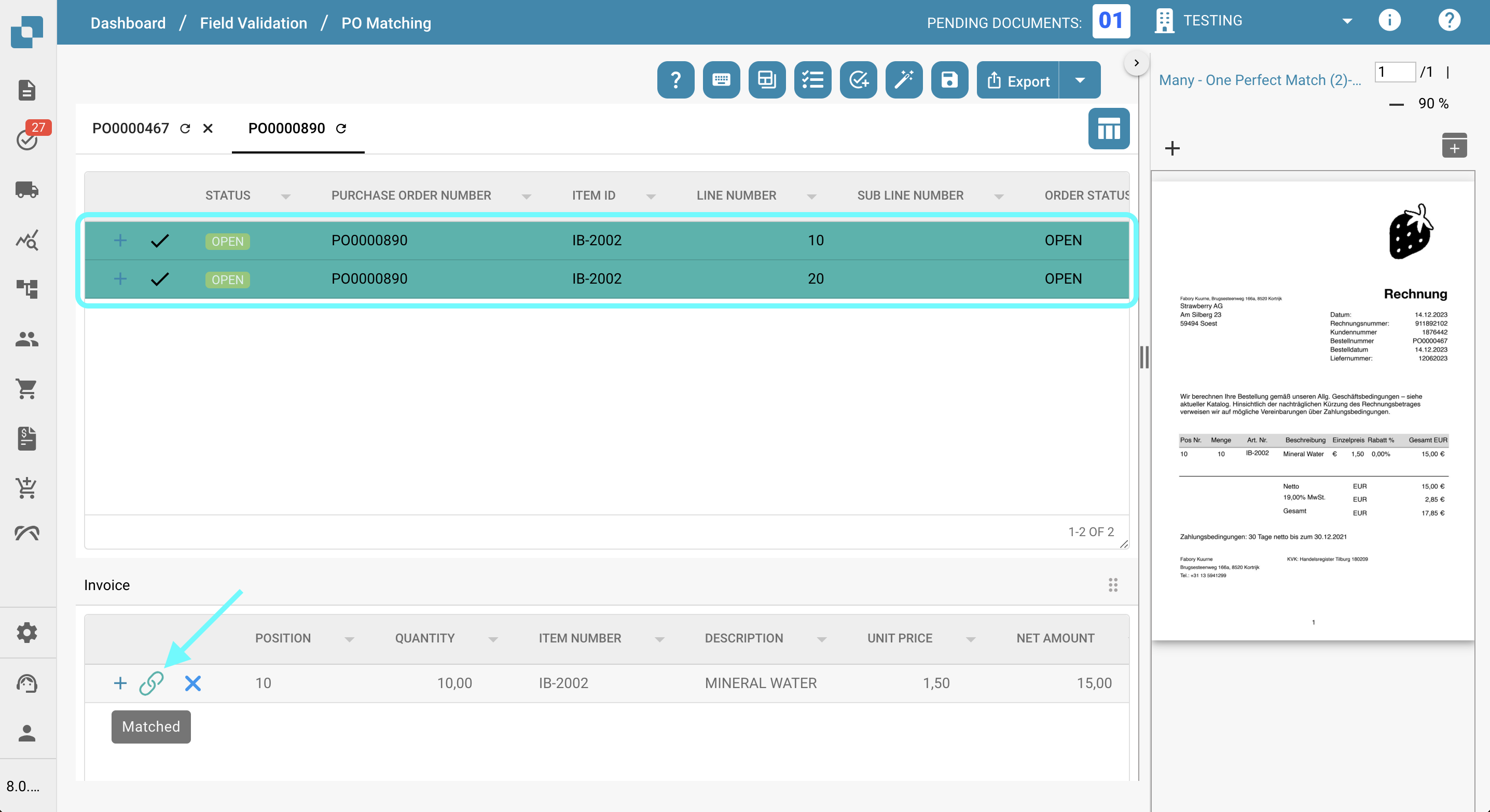Click the checklist icon in toolbar

(812, 80)
